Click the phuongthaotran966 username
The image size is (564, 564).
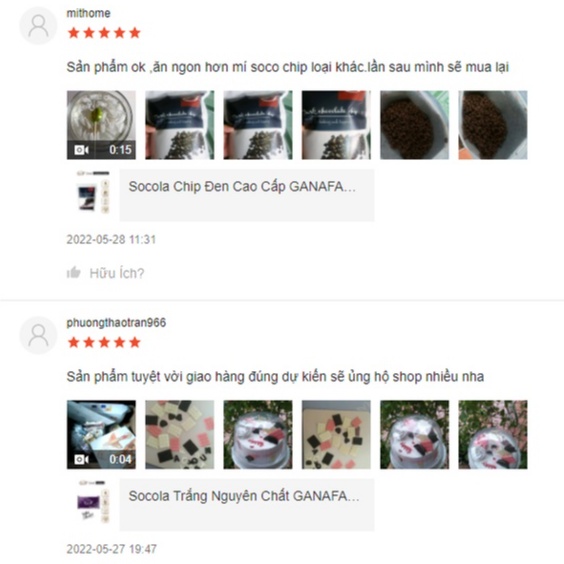[x=116, y=323]
